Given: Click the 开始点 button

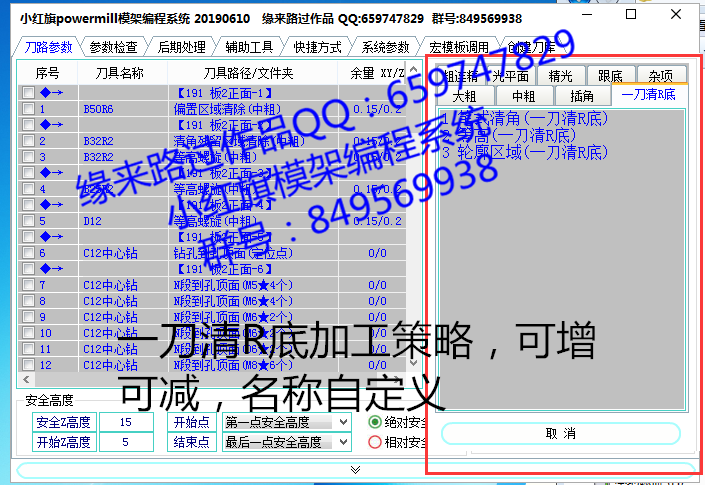Looking at the screenshot, I should pyautogui.click(x=192, y=422).
